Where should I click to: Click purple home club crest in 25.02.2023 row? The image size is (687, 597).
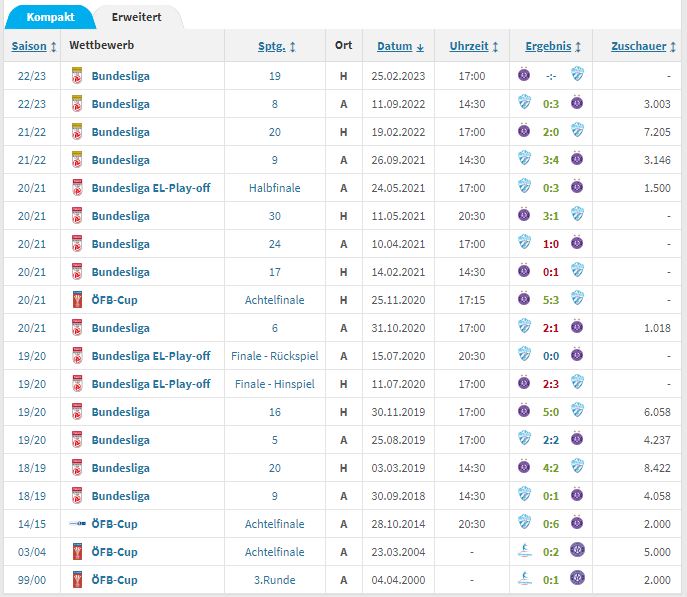pyautogui.click(x=524, y=74)
